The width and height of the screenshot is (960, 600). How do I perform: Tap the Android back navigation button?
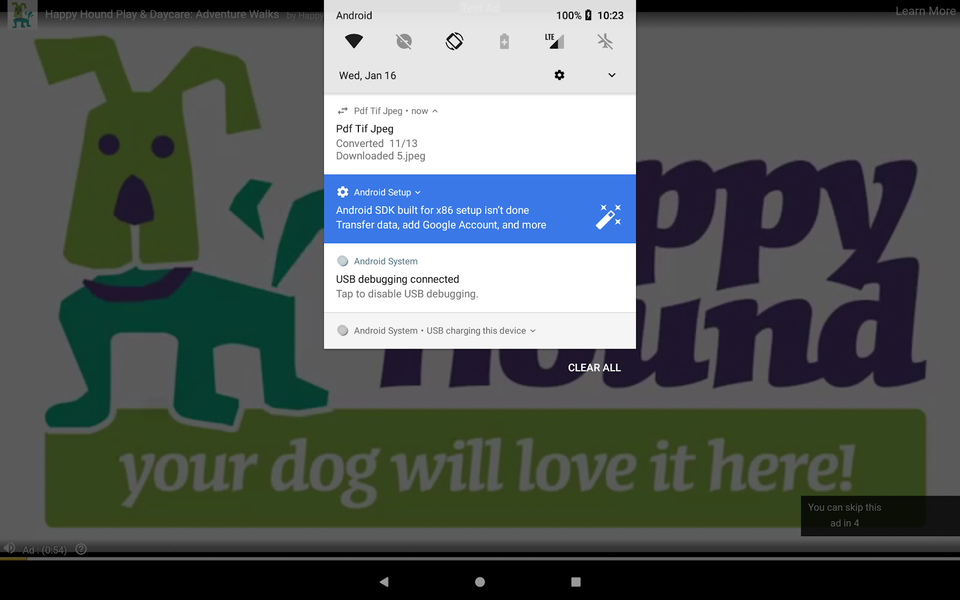[x=384, y=582]
